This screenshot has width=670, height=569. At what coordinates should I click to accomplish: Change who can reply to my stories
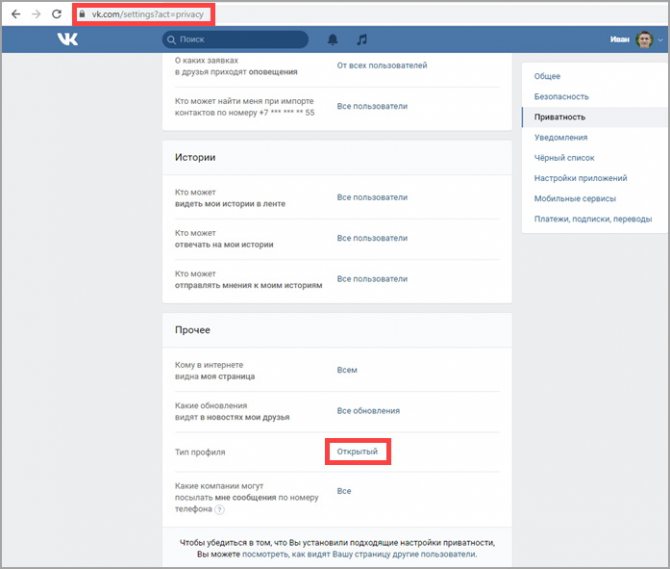(372, 238)
